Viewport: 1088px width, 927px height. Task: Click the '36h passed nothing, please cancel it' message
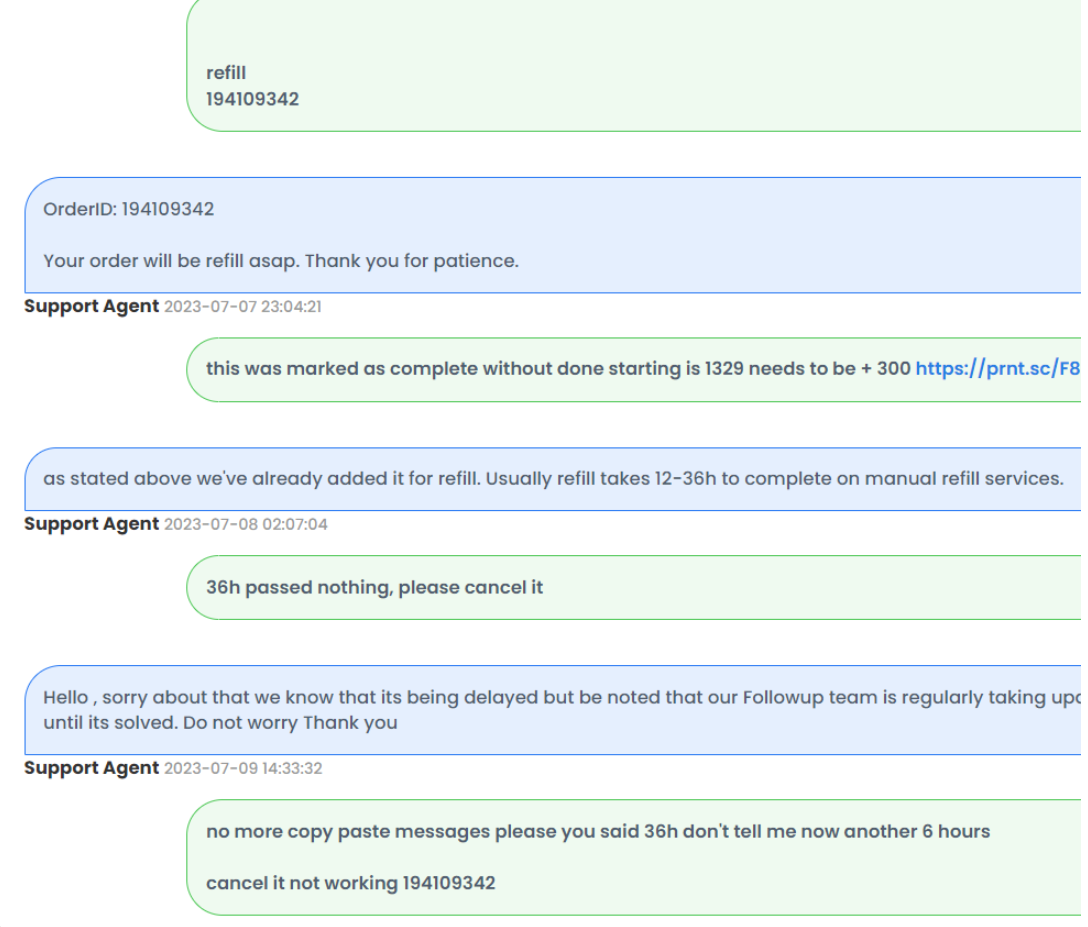tap(374, 588)
